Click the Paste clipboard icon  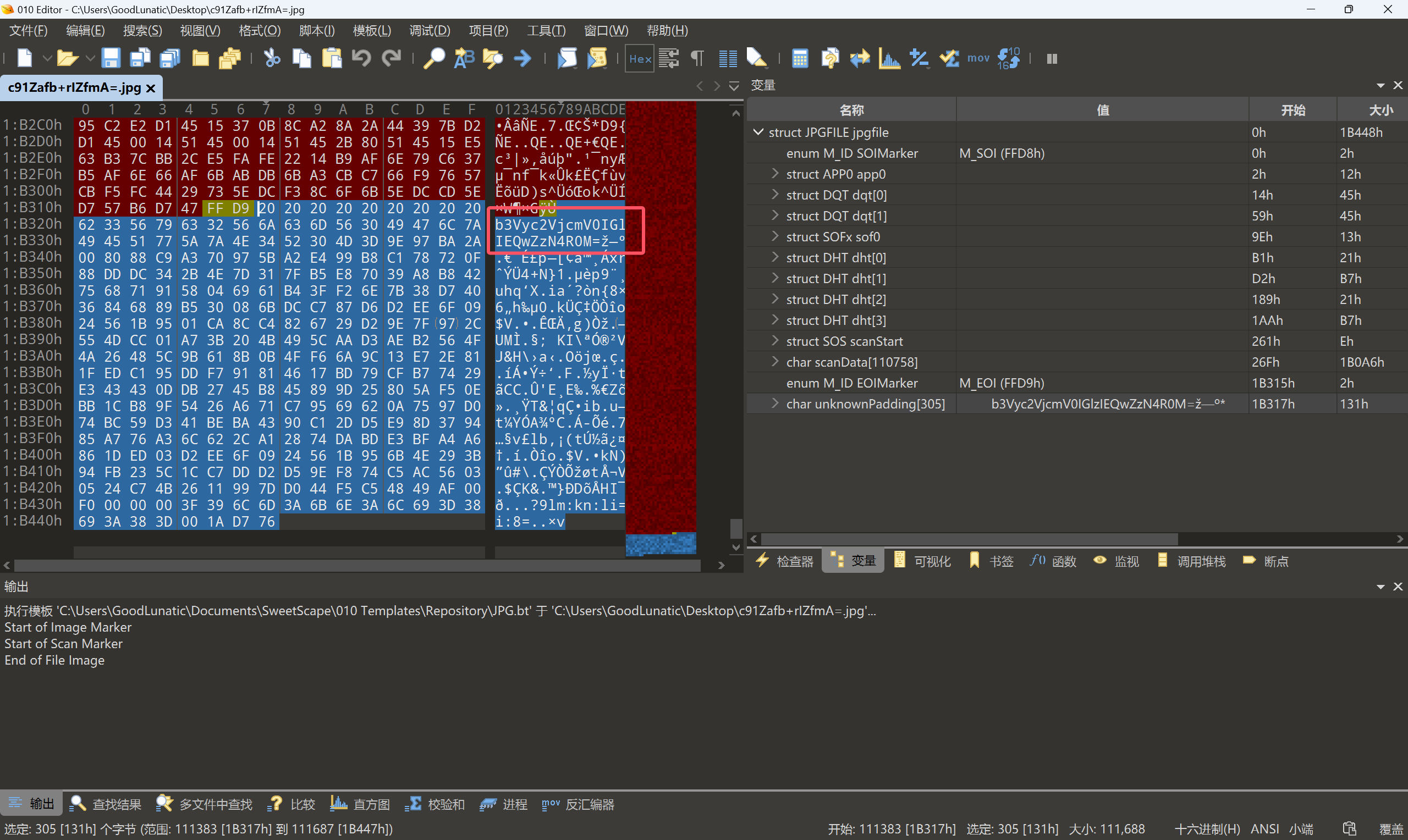[x=332, y=58]
